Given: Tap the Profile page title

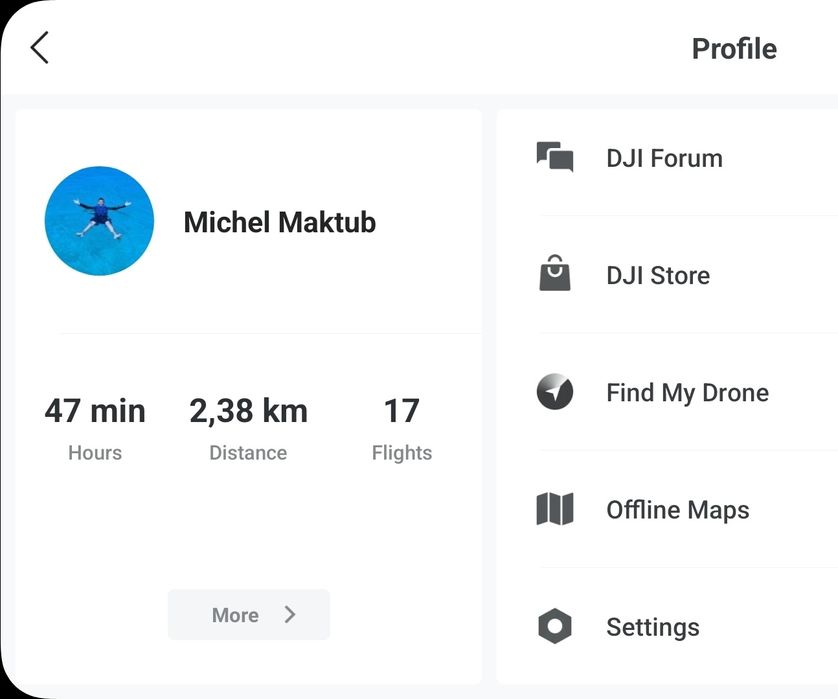Looking at the screenshot, I should click(734, 49).
